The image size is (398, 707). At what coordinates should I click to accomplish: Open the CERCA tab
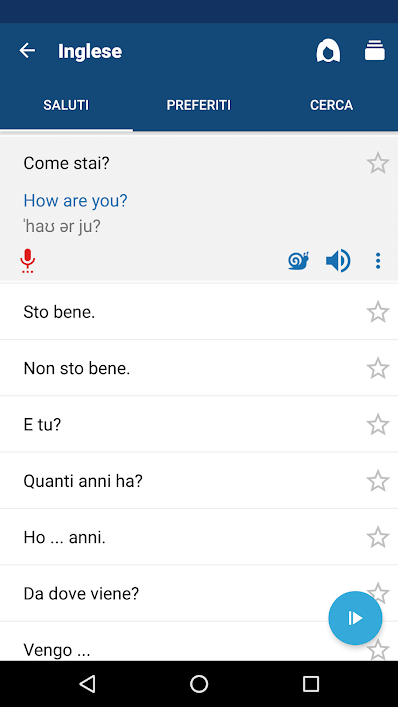coord(331,106)
